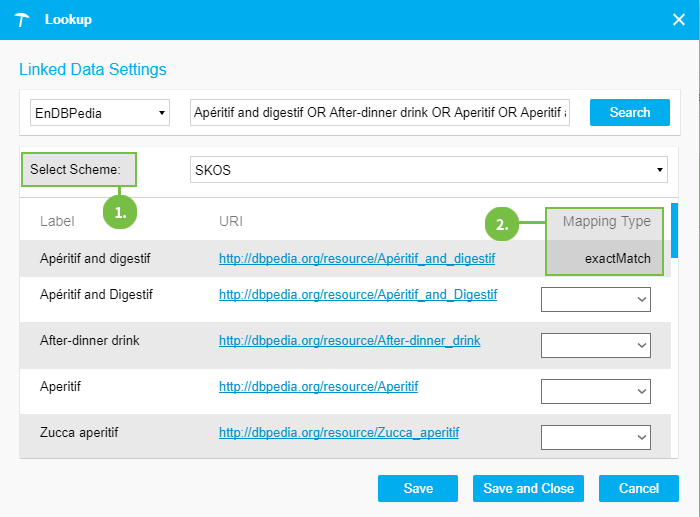Visit the Zucca_aperitif resource link

(x=339, y=433)
